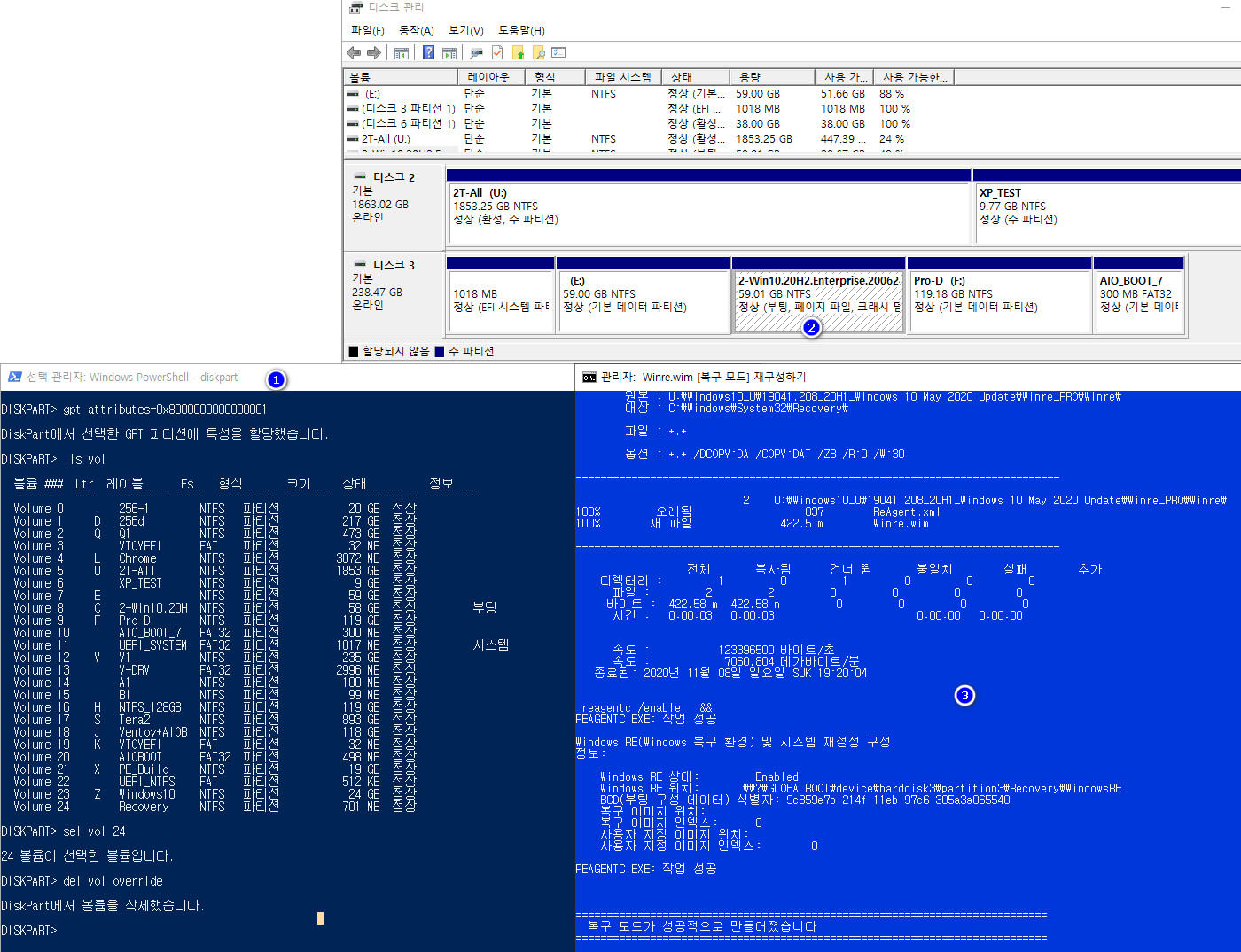
Task: Click the drive icon of the (E:) volume row
Action: click(353, 94)
